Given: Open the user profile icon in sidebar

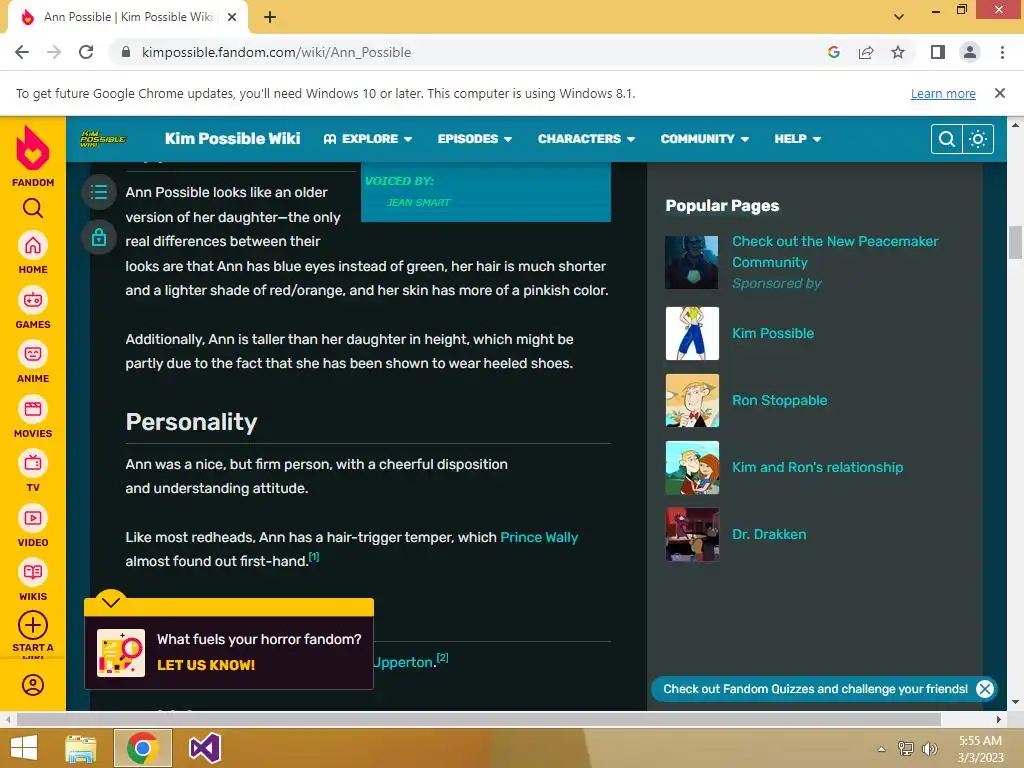Looking at the screenshot, I should point(33,685).
